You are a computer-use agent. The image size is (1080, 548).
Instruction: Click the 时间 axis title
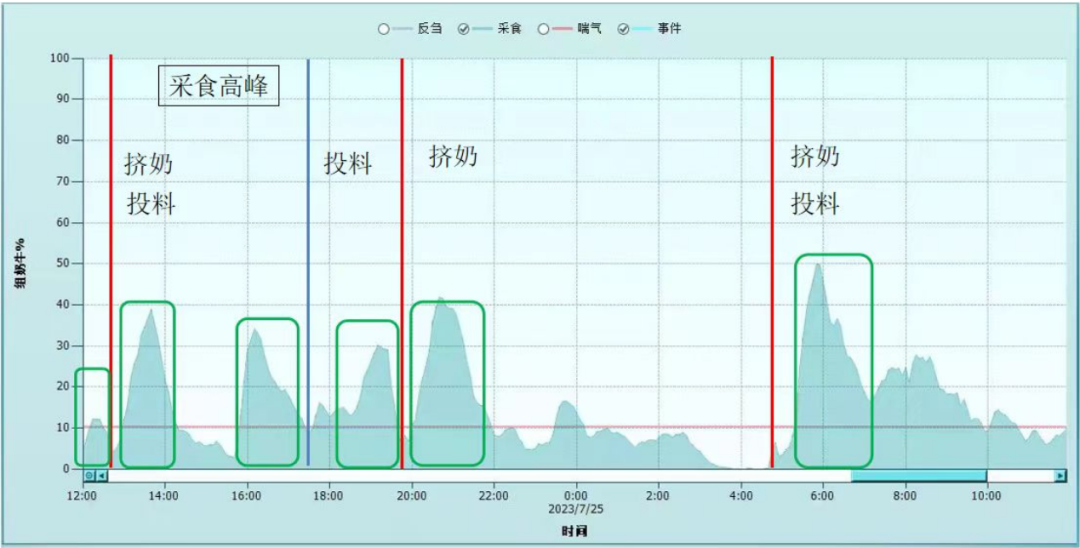pyautogui.click(x=574, y=531)
